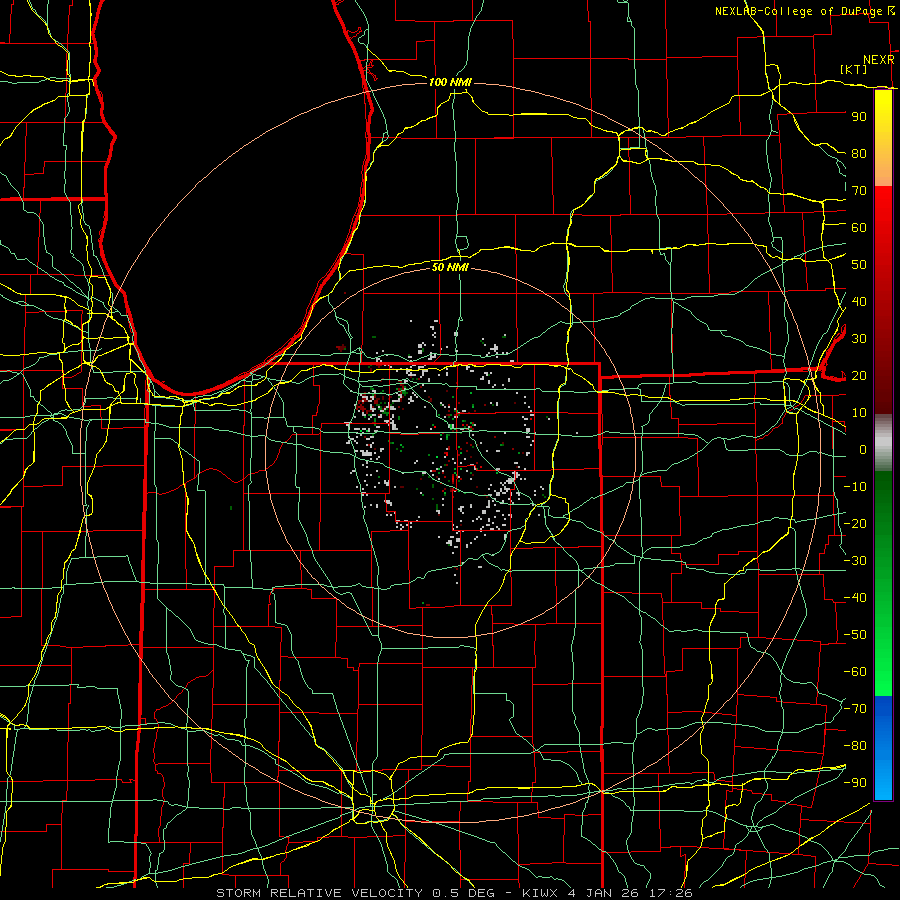Click the 90 value on the velocity scale
The width and height of the screenshot is (900, 900).
(859, 117)
